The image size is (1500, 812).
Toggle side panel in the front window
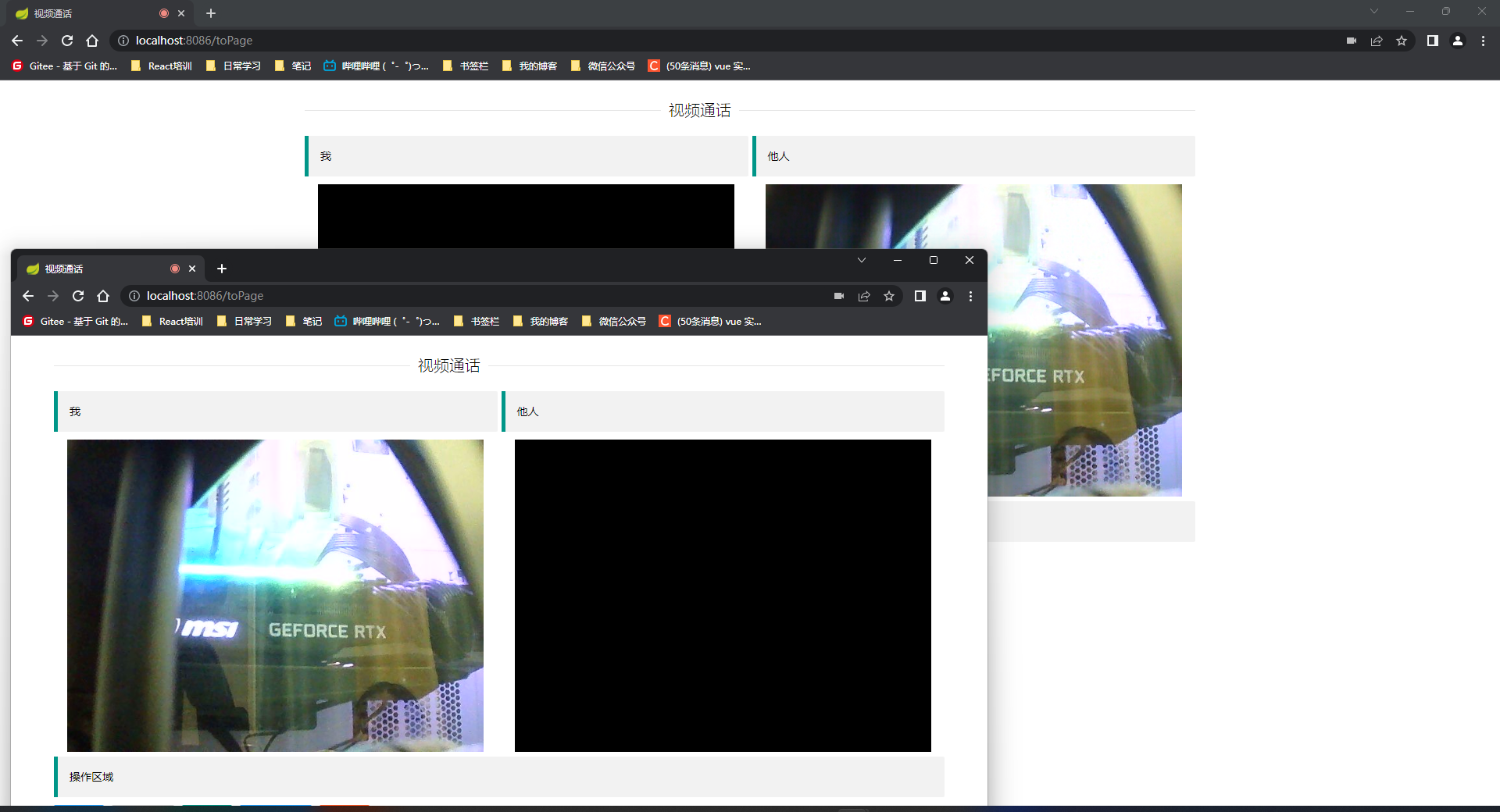point(920,296)
